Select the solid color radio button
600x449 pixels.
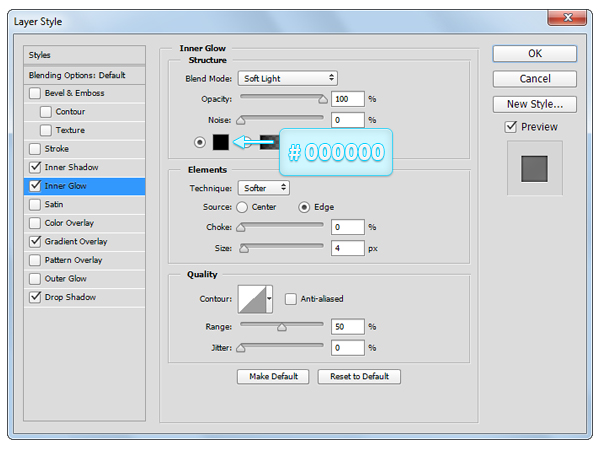[x=200, y=143]
